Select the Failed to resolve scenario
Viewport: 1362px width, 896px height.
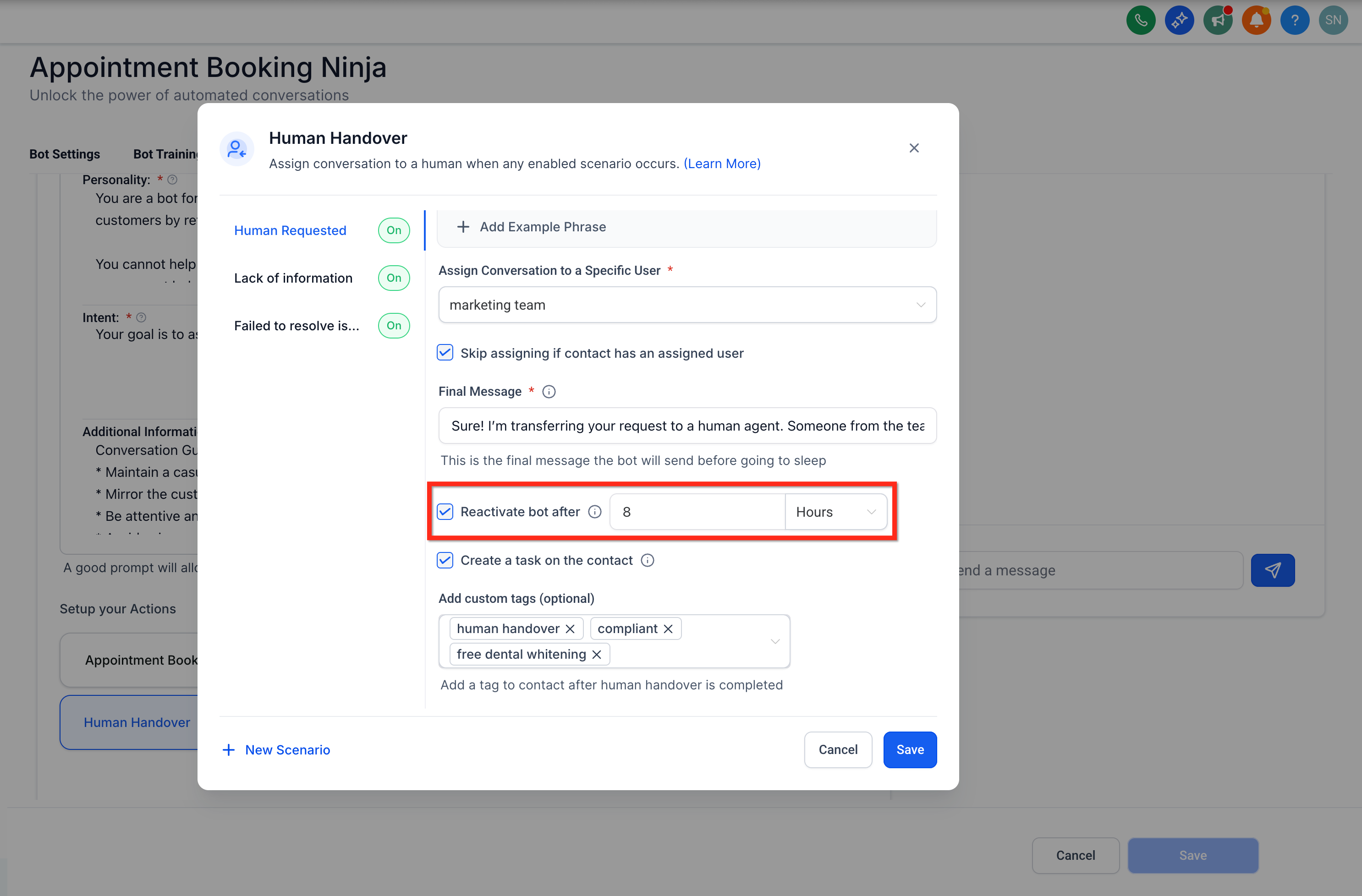click(x=297, y=326)
